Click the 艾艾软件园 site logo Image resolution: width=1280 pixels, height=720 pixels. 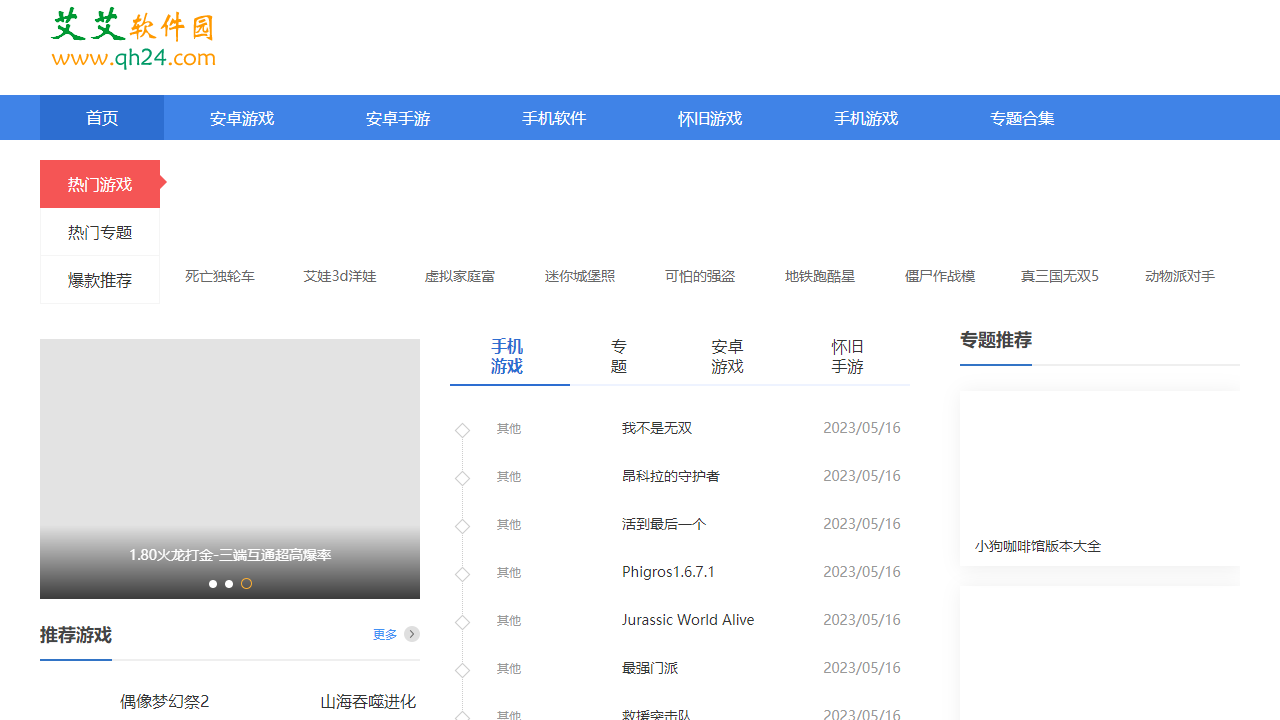click(x=133, y=40)
